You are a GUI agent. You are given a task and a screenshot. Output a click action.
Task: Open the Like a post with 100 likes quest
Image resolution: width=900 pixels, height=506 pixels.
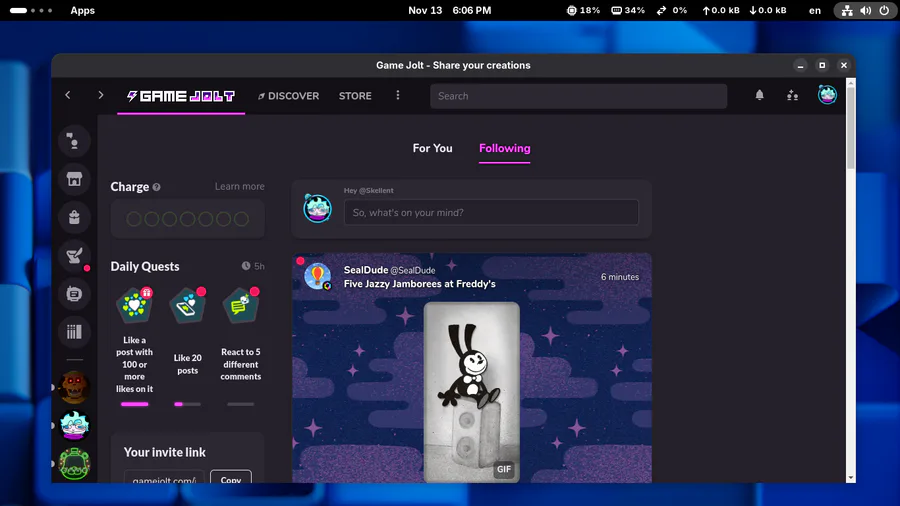pyautogui.click(x=134, y=305)
